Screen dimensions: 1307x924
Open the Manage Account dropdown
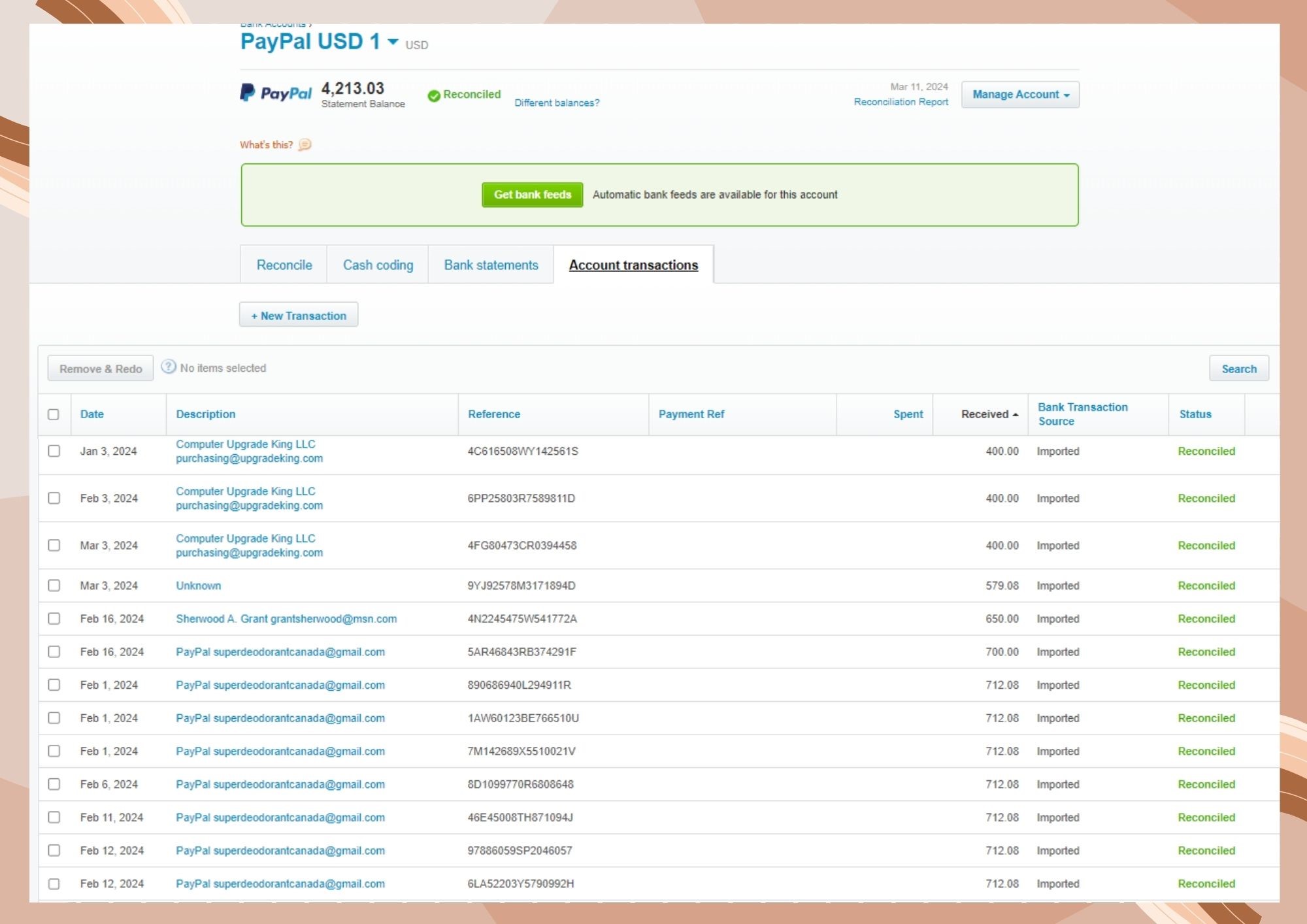coord(1020,95)
